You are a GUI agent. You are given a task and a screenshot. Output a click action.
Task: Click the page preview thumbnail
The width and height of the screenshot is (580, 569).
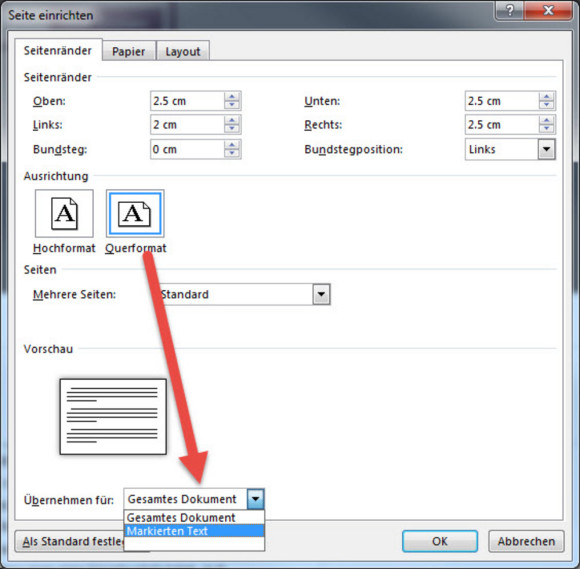click(113, 417)
